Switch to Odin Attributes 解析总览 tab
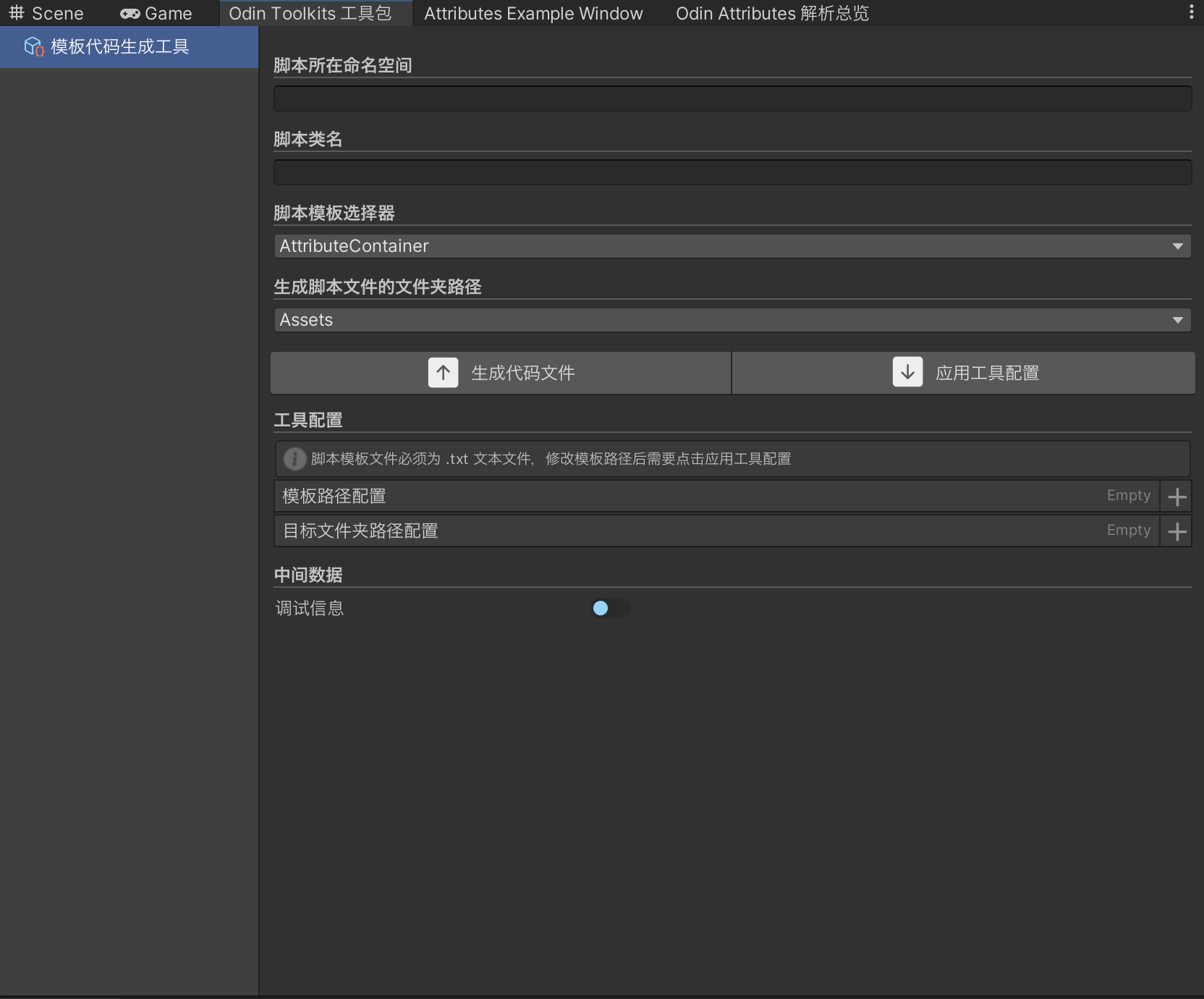This screenshot has height=999, width=1204. [x=772, y=13]
